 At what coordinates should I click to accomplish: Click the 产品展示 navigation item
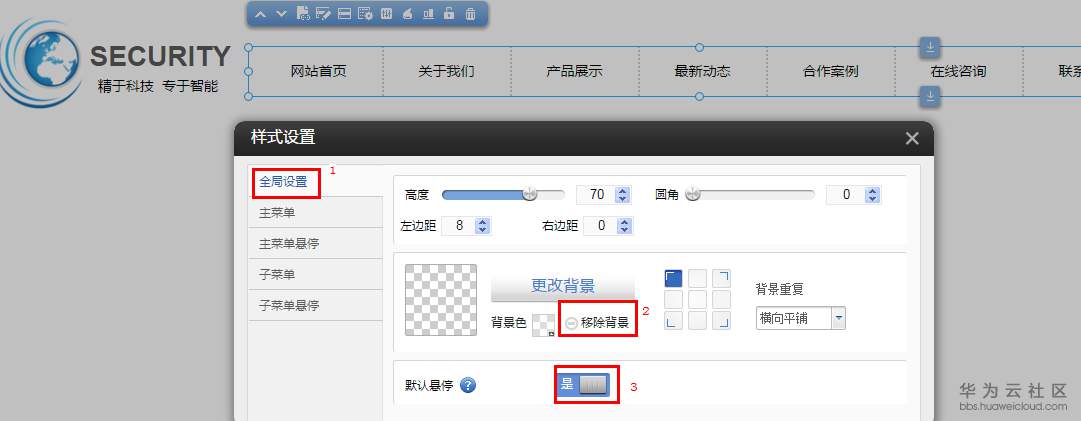pyautogui.click(x=574, y=71)
